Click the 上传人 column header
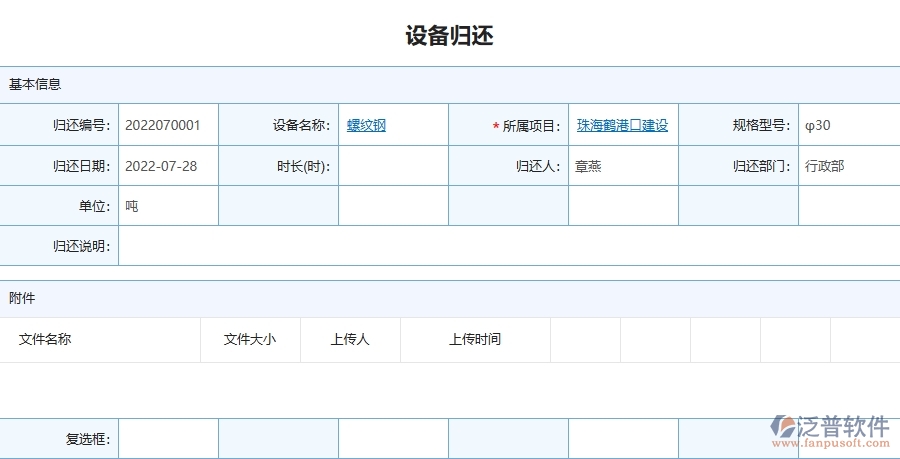Image resolution: width=900 pixels, height=459 pixels. [x=350, y=339]
